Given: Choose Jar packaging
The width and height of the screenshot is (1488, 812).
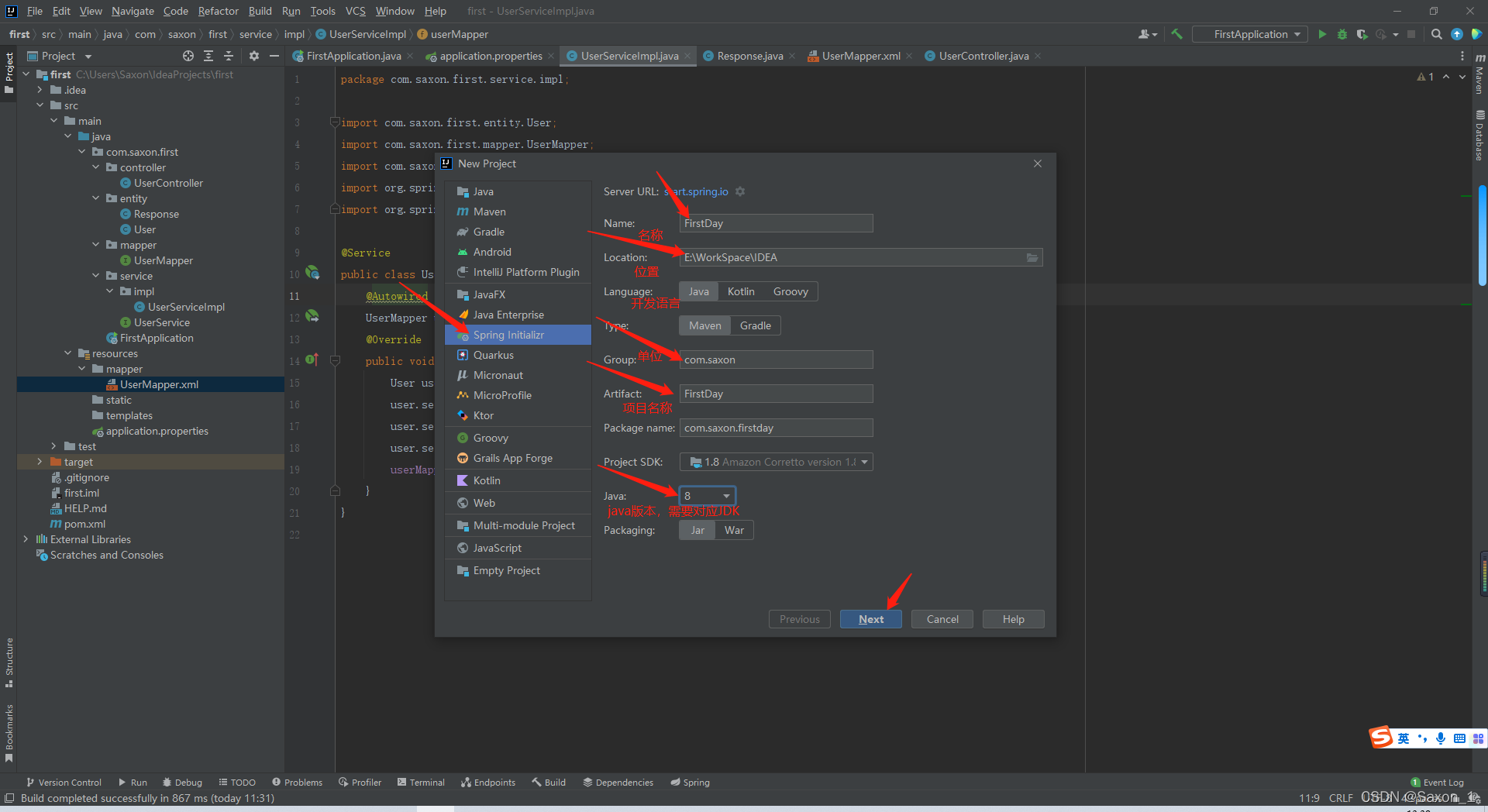Looking at the screenshot, I should click(x=697, y=530).
